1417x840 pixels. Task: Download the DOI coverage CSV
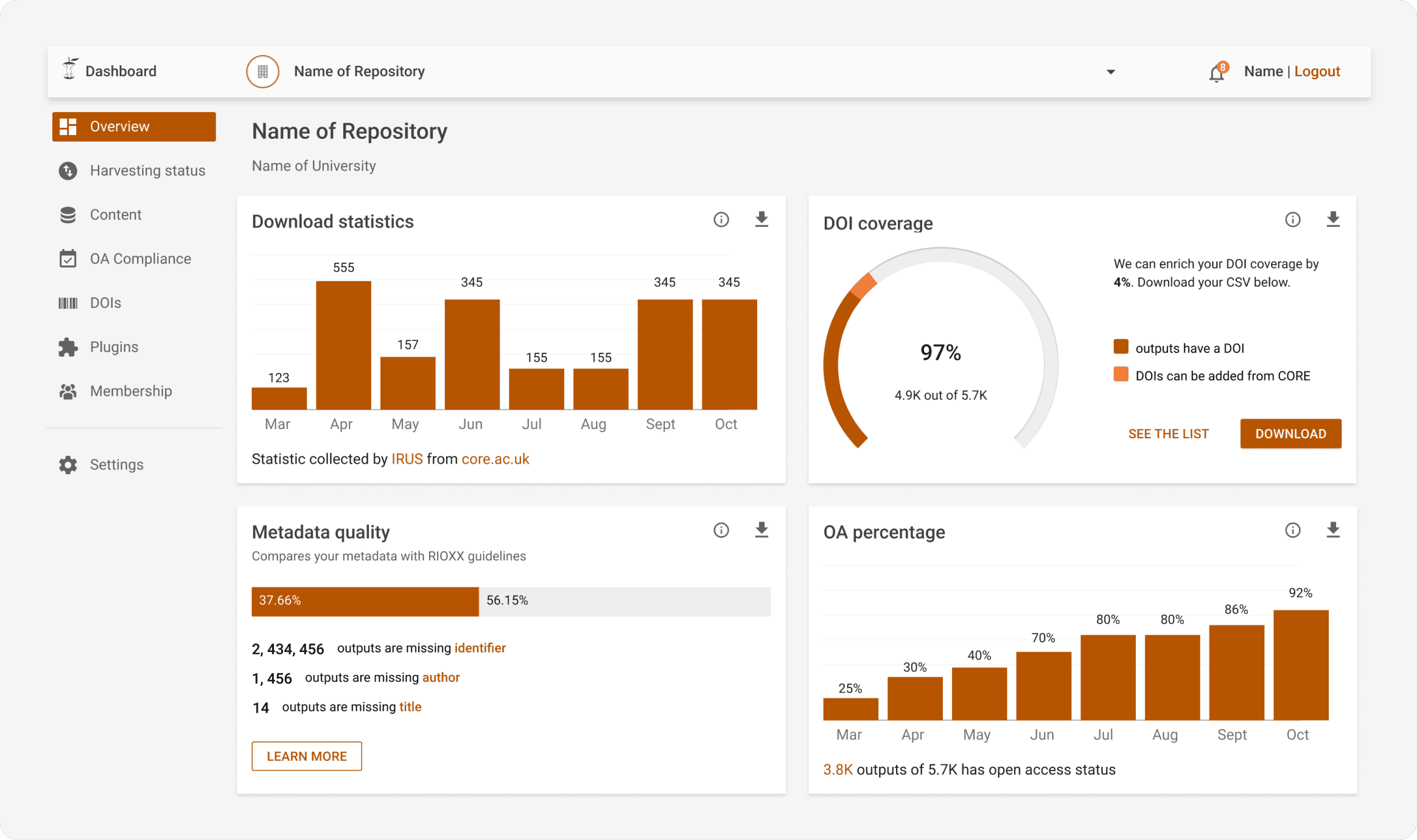pyautogui.click(x=1290, y=434)
